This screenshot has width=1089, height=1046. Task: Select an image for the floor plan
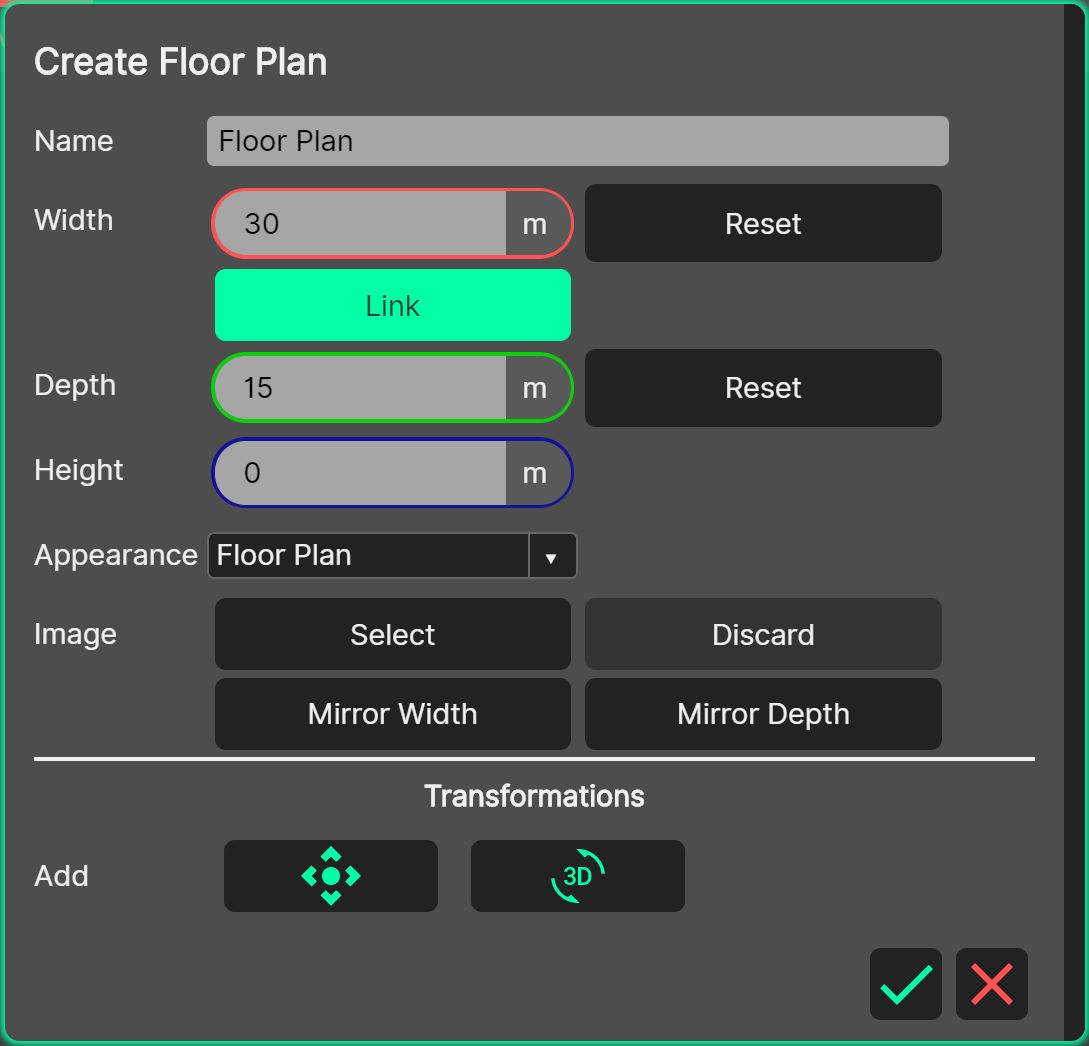point(392,634)
